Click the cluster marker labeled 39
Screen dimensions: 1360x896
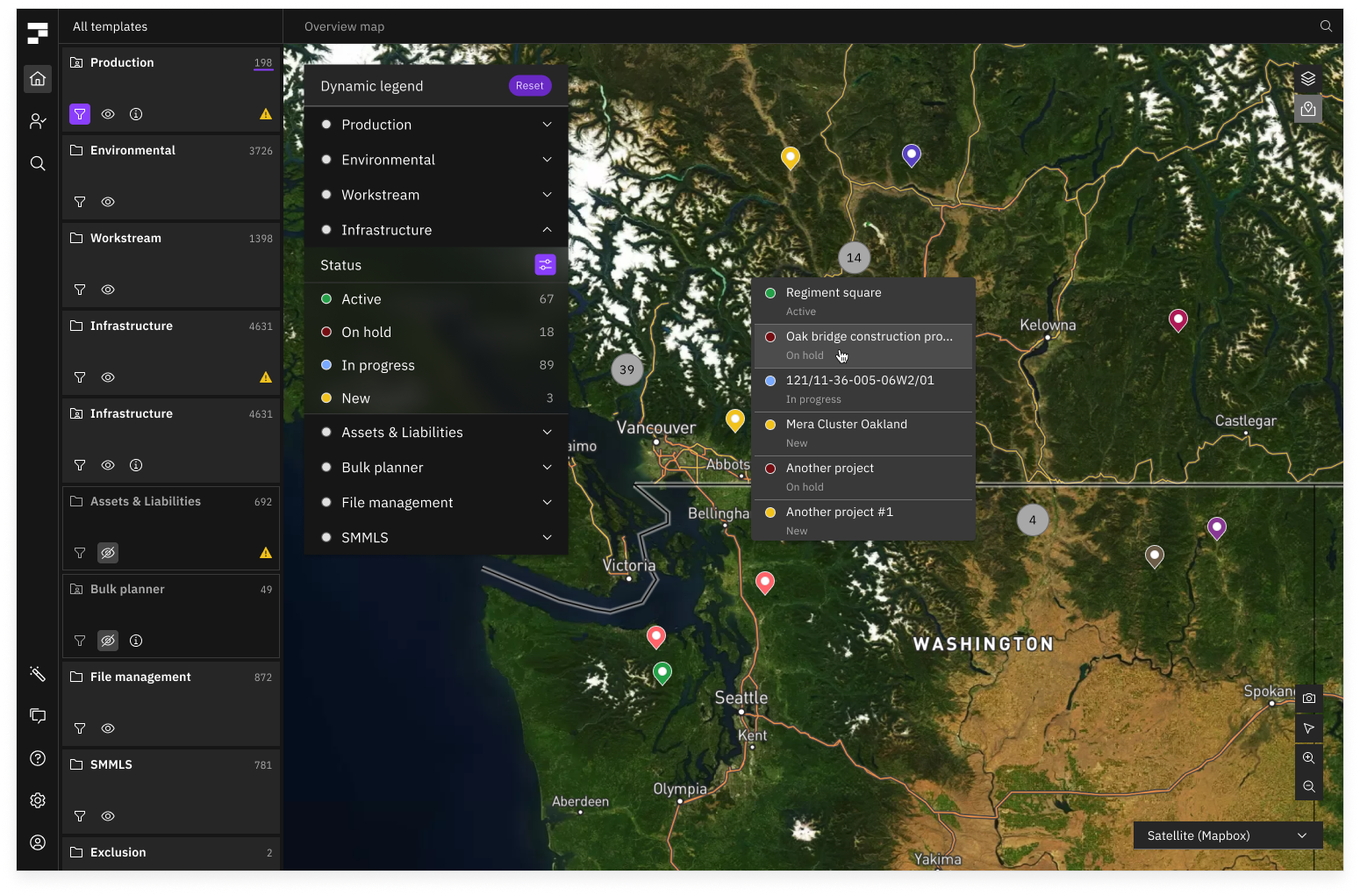[626, 369]
